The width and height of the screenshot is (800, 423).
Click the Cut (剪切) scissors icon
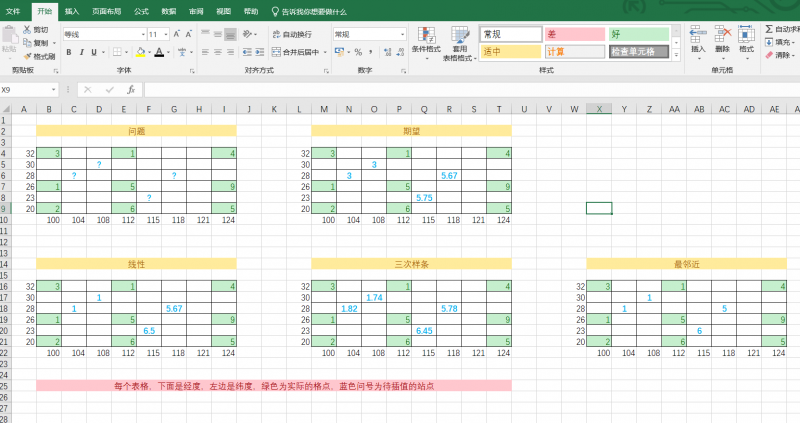point(27,30)
